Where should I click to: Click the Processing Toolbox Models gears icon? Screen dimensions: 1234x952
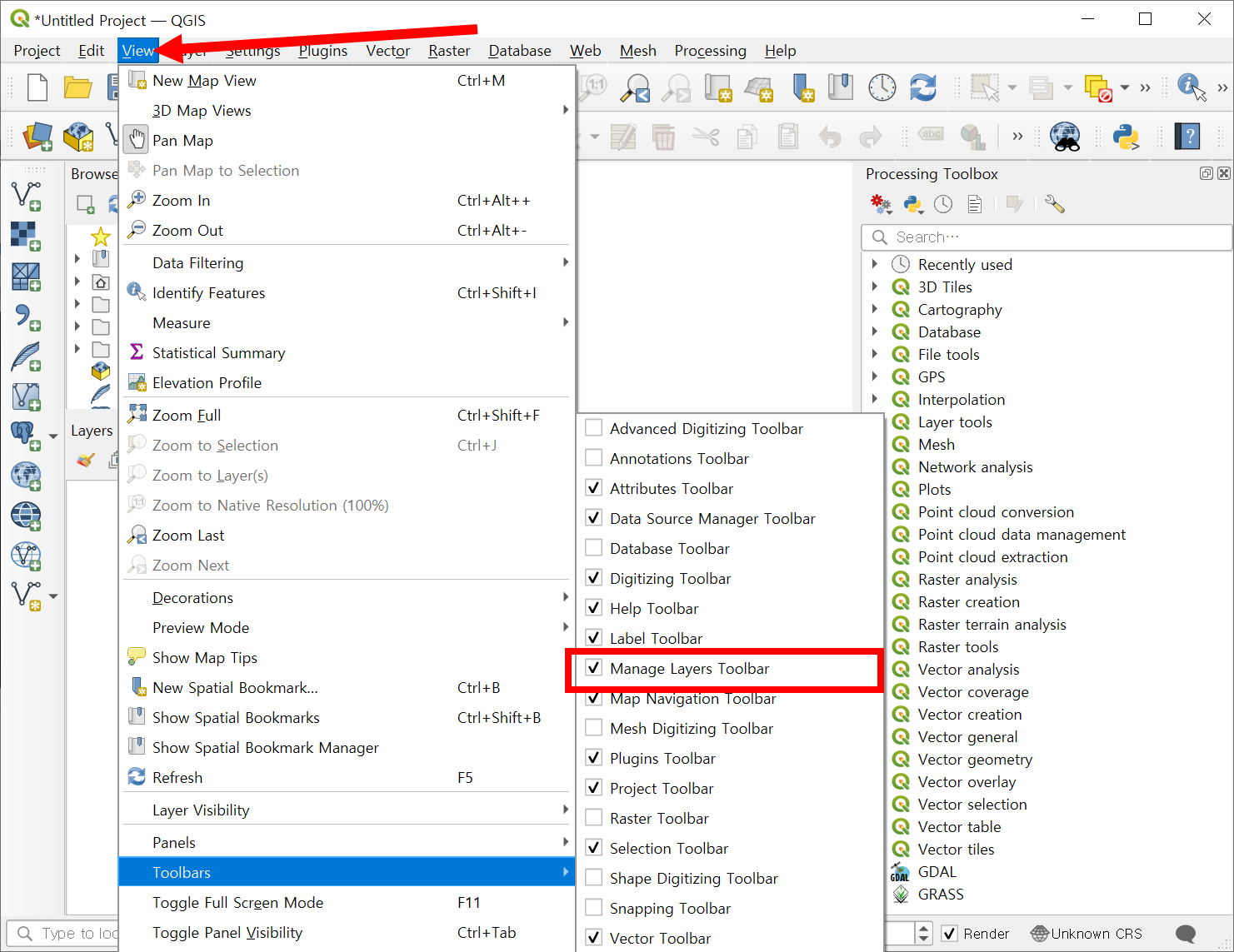pos(881,204)
